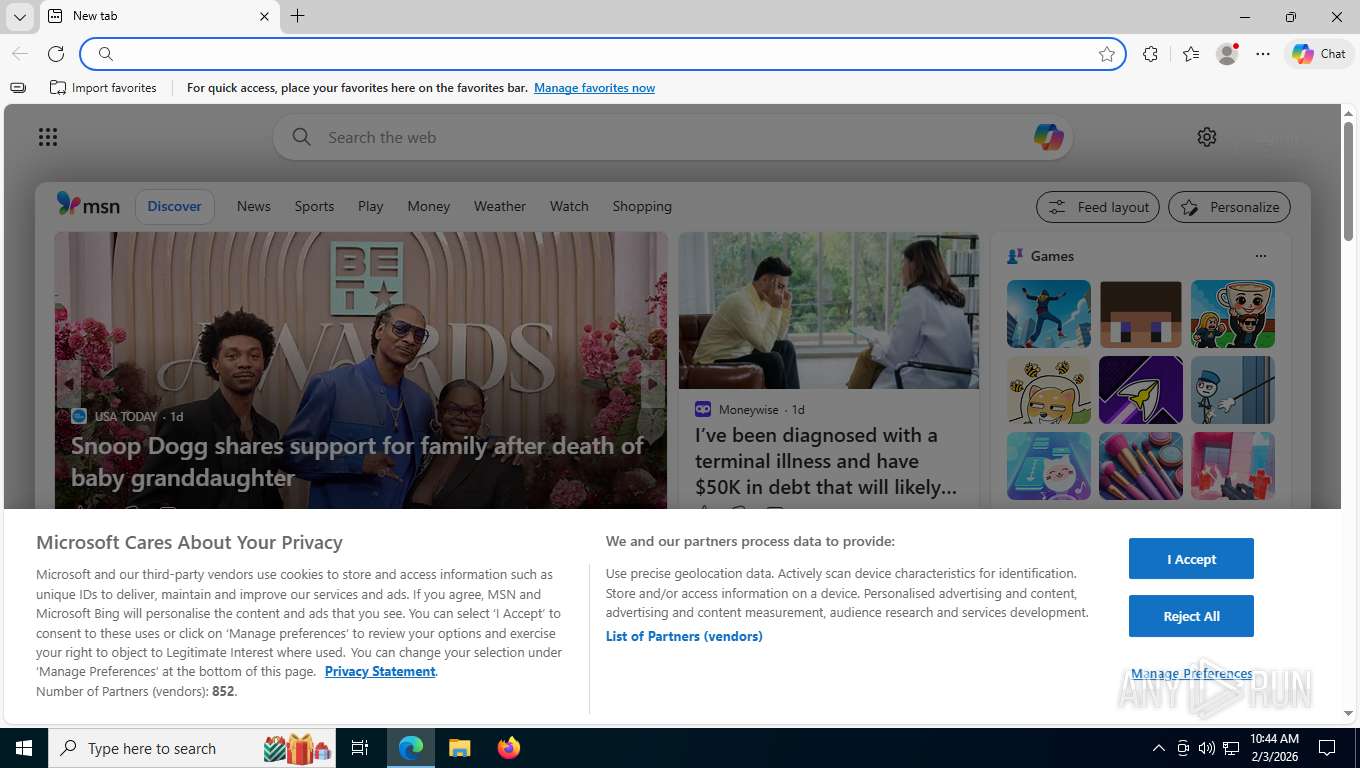
Task: Open the user profile avatar
Action: point(1227,54)
